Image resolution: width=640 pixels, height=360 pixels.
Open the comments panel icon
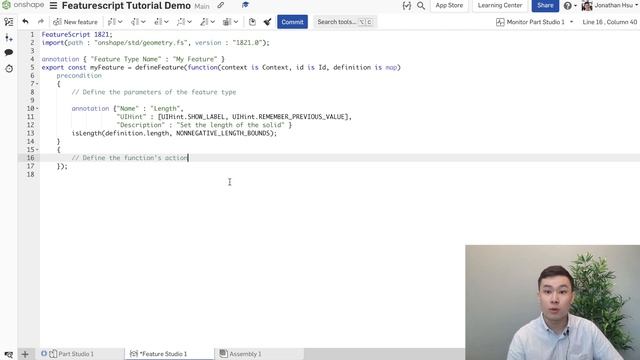[x=9, y=53]
